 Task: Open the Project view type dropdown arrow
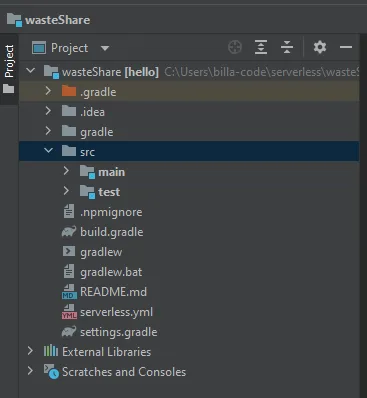105,48
